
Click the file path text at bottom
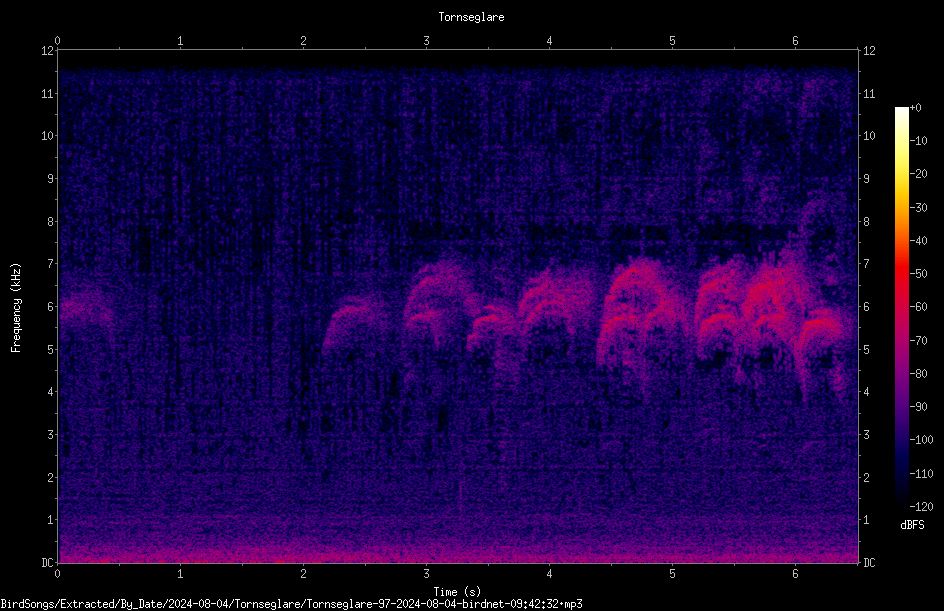pyautogui.click(x=291, y=604)
